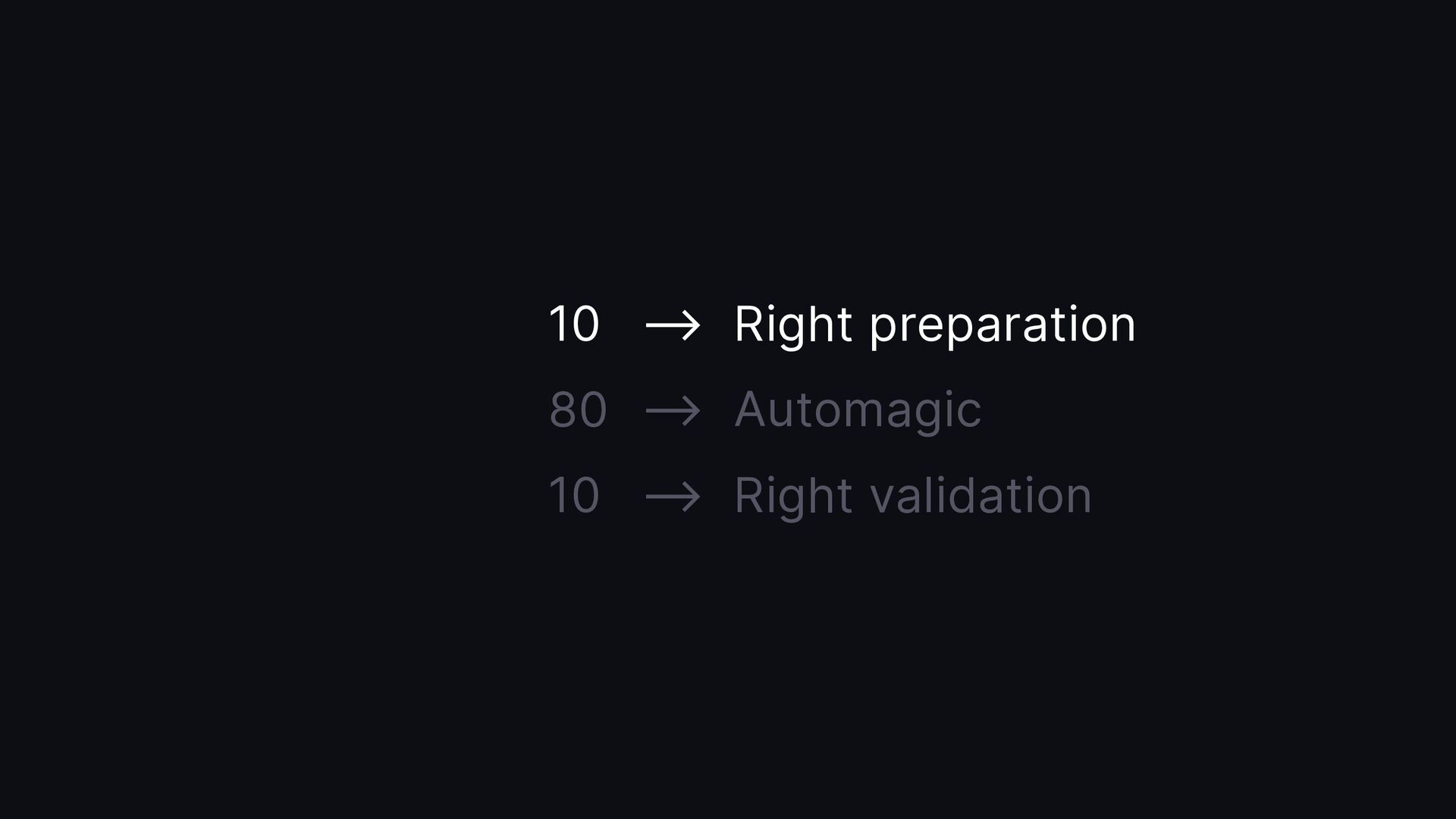
Task: Click the word validation
Action: 981,497
